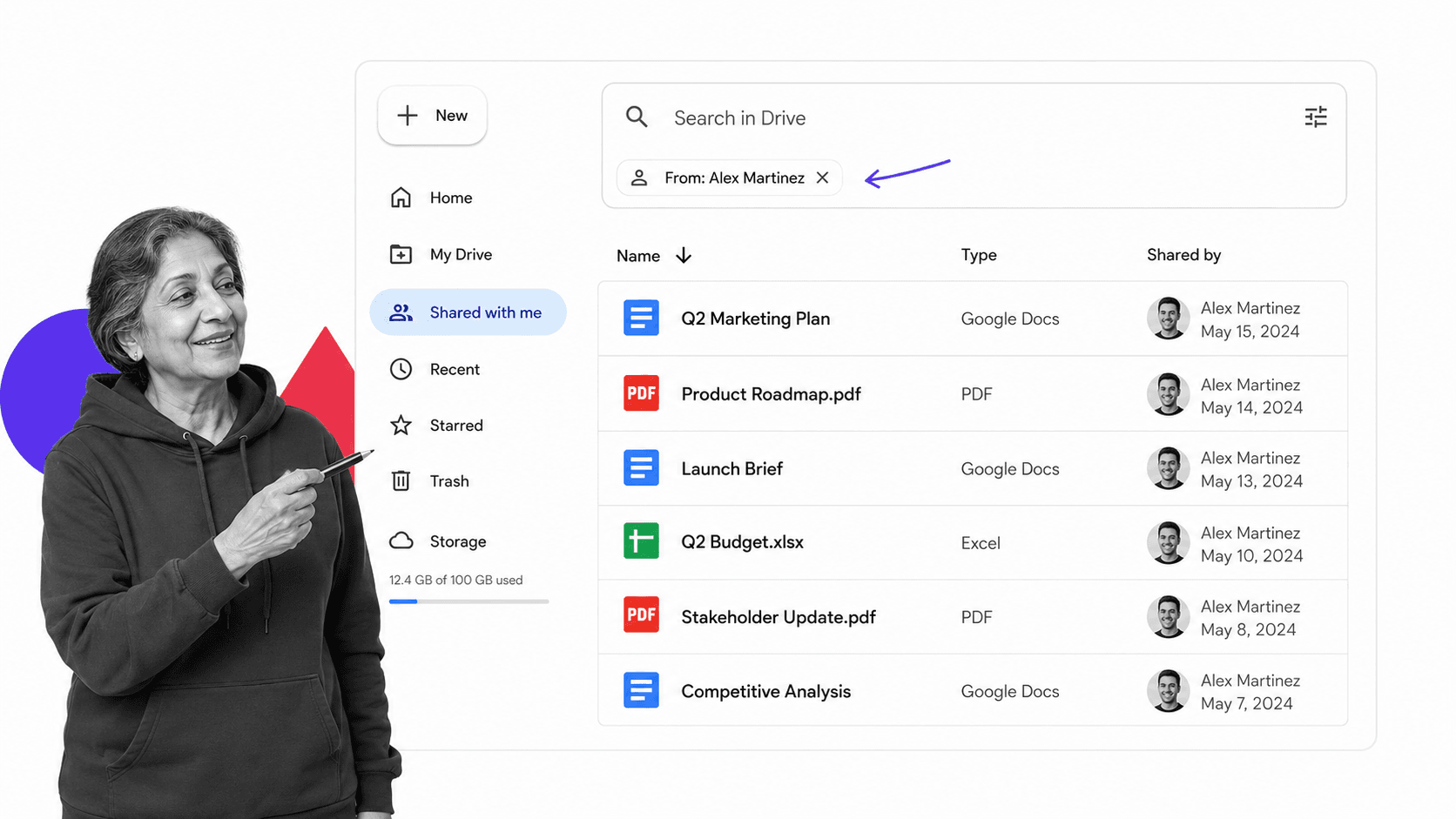
Task: Click the Type column header
Action: tap(979, 255)
